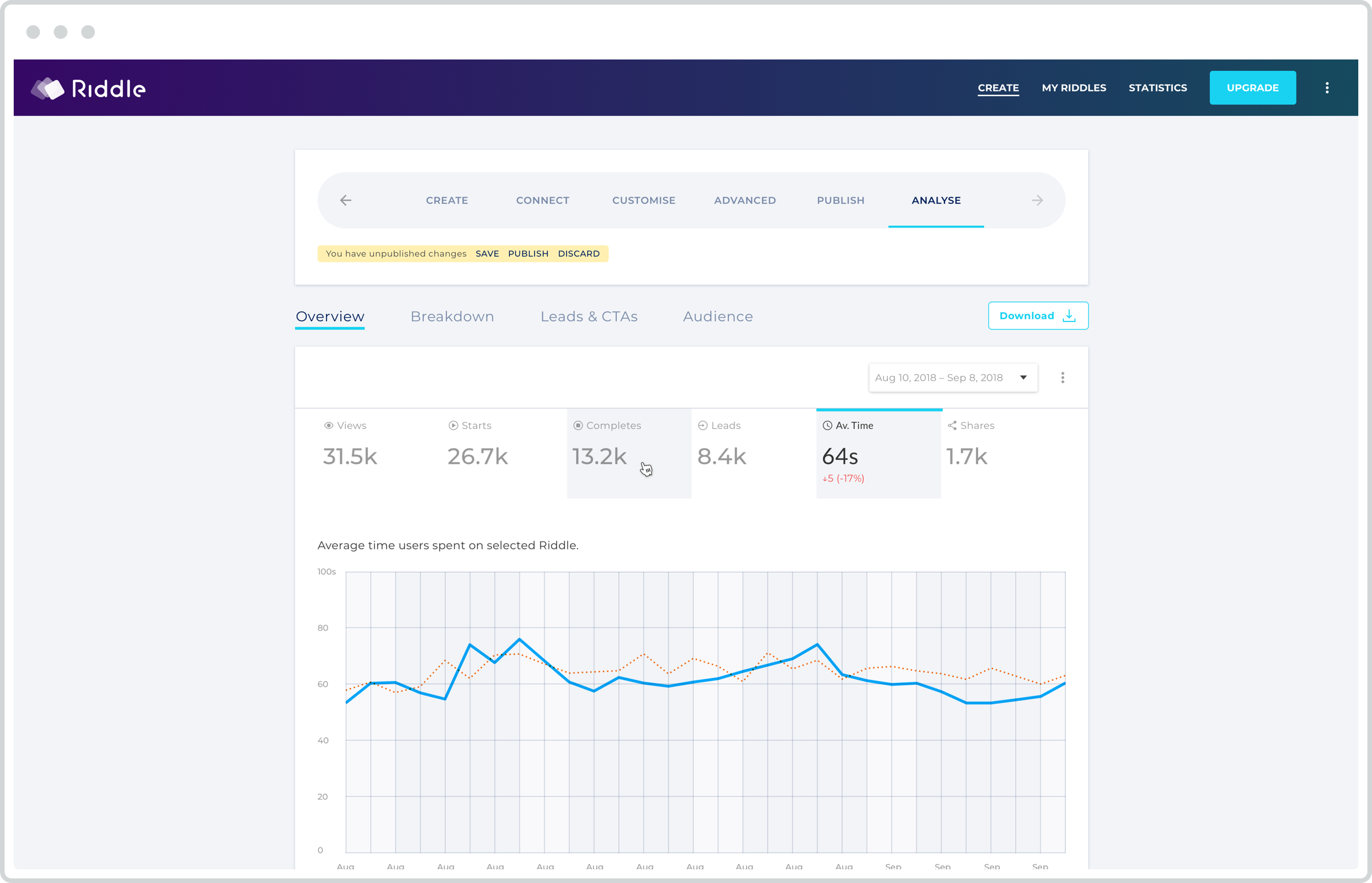Select the Completes 13.2k metric card
The image size is (1372, 883).
click(x=629, y=453)
